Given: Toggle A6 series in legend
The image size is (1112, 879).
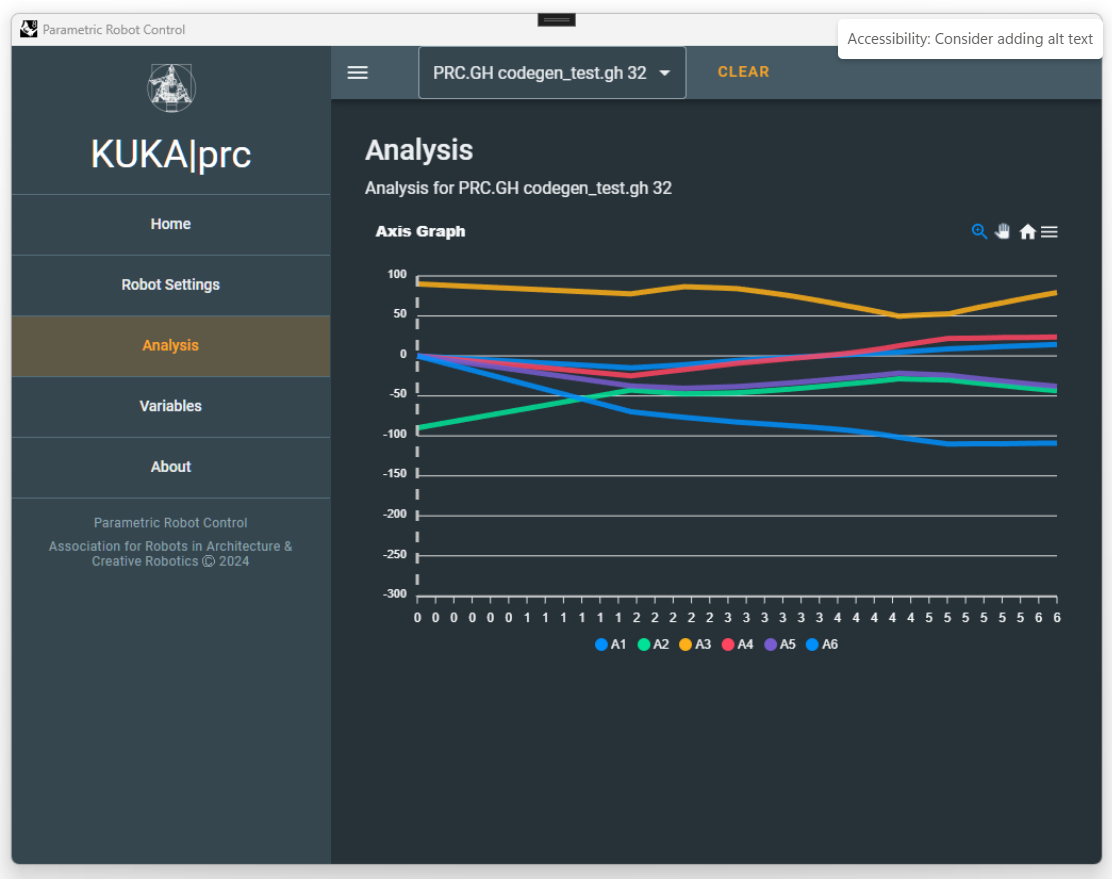Looking at the screenshot, I should (x=823, y=644).
